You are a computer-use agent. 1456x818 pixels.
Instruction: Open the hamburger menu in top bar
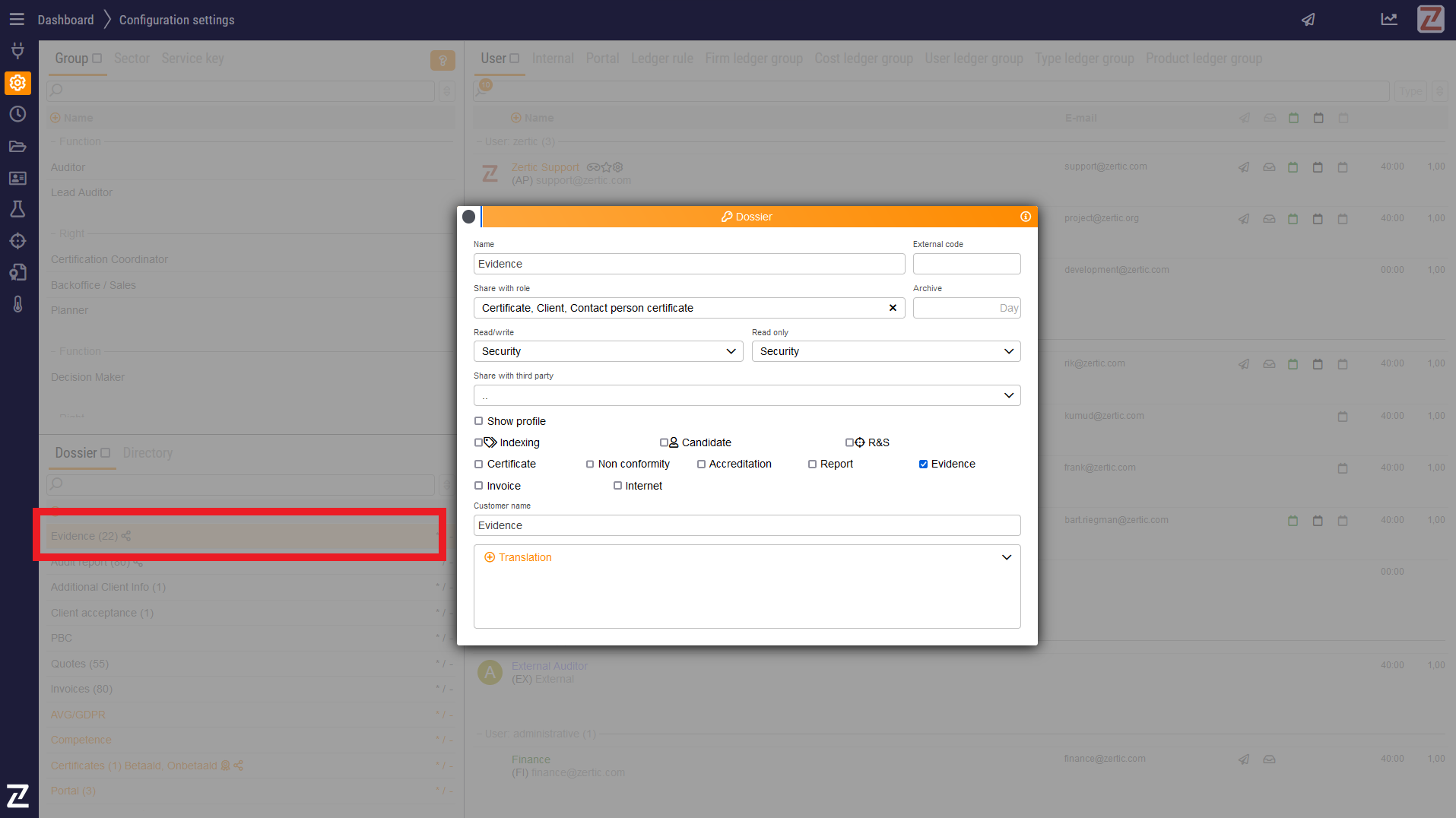pyautogui.click(x=17, y=20)
